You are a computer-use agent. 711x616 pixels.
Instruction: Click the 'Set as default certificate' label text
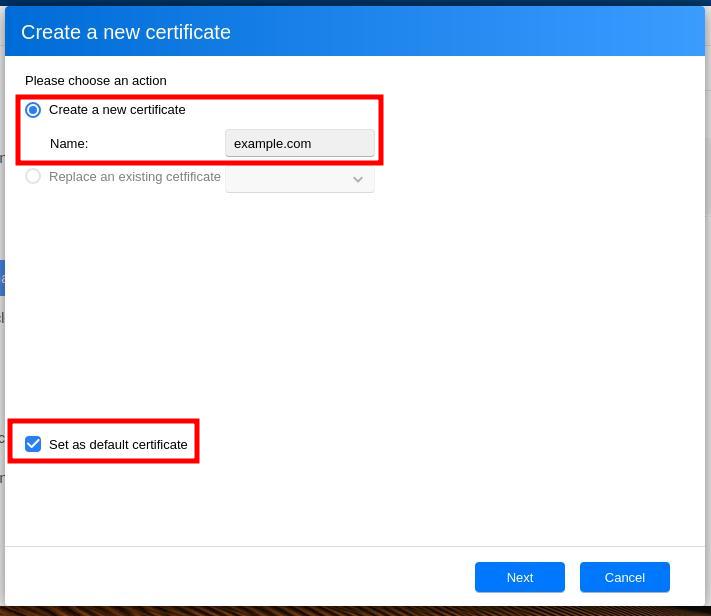pyautogui.click(x=118, y=444)
